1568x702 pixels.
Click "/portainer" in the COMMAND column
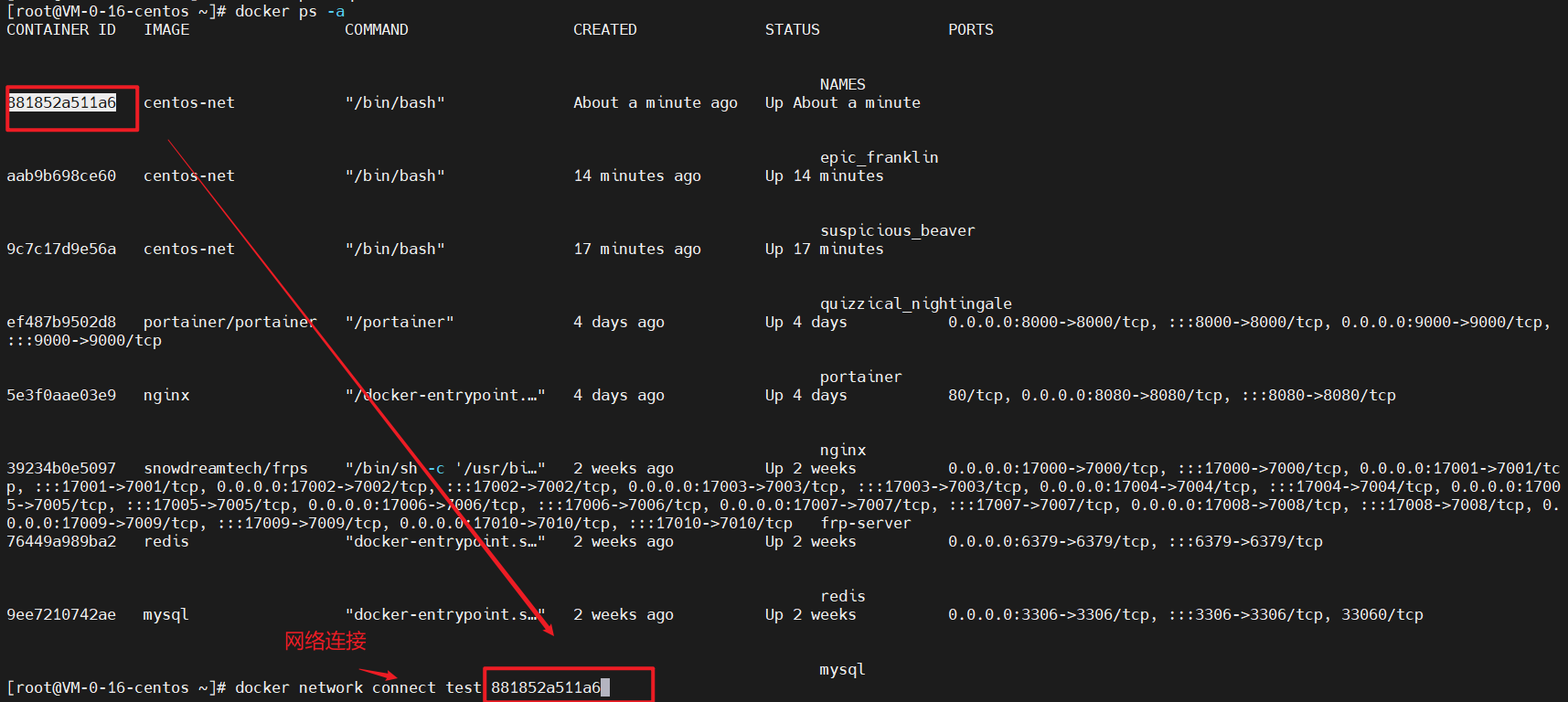point(400,322)
